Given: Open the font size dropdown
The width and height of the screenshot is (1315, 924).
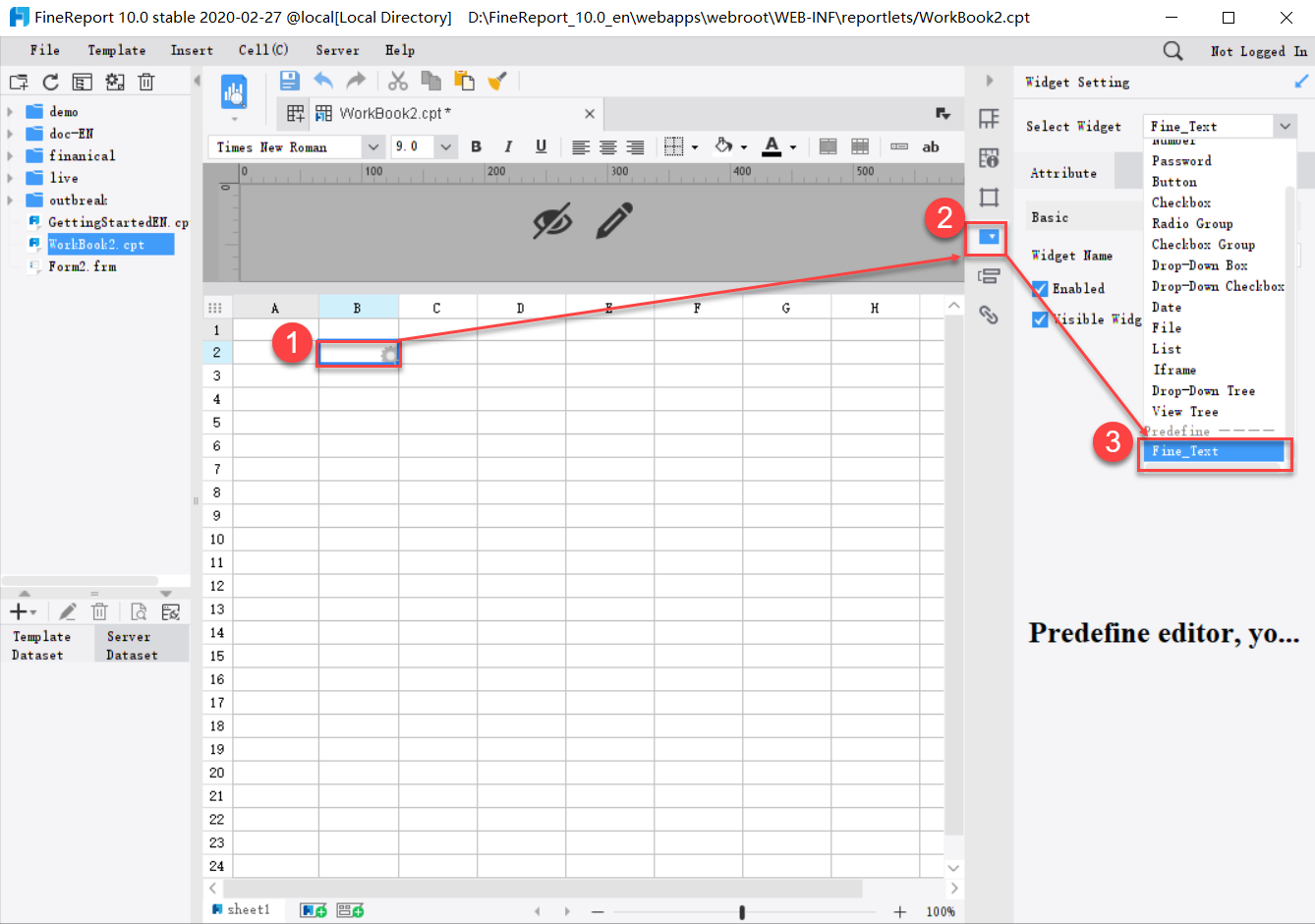Looking at the screenshot, I should 447,146.
